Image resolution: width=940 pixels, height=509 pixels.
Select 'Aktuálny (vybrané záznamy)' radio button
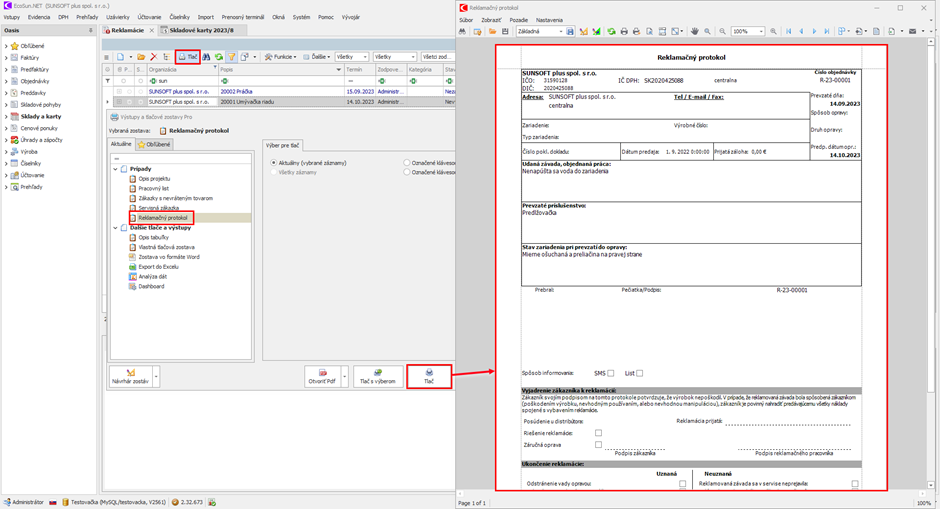pos(273,161)
